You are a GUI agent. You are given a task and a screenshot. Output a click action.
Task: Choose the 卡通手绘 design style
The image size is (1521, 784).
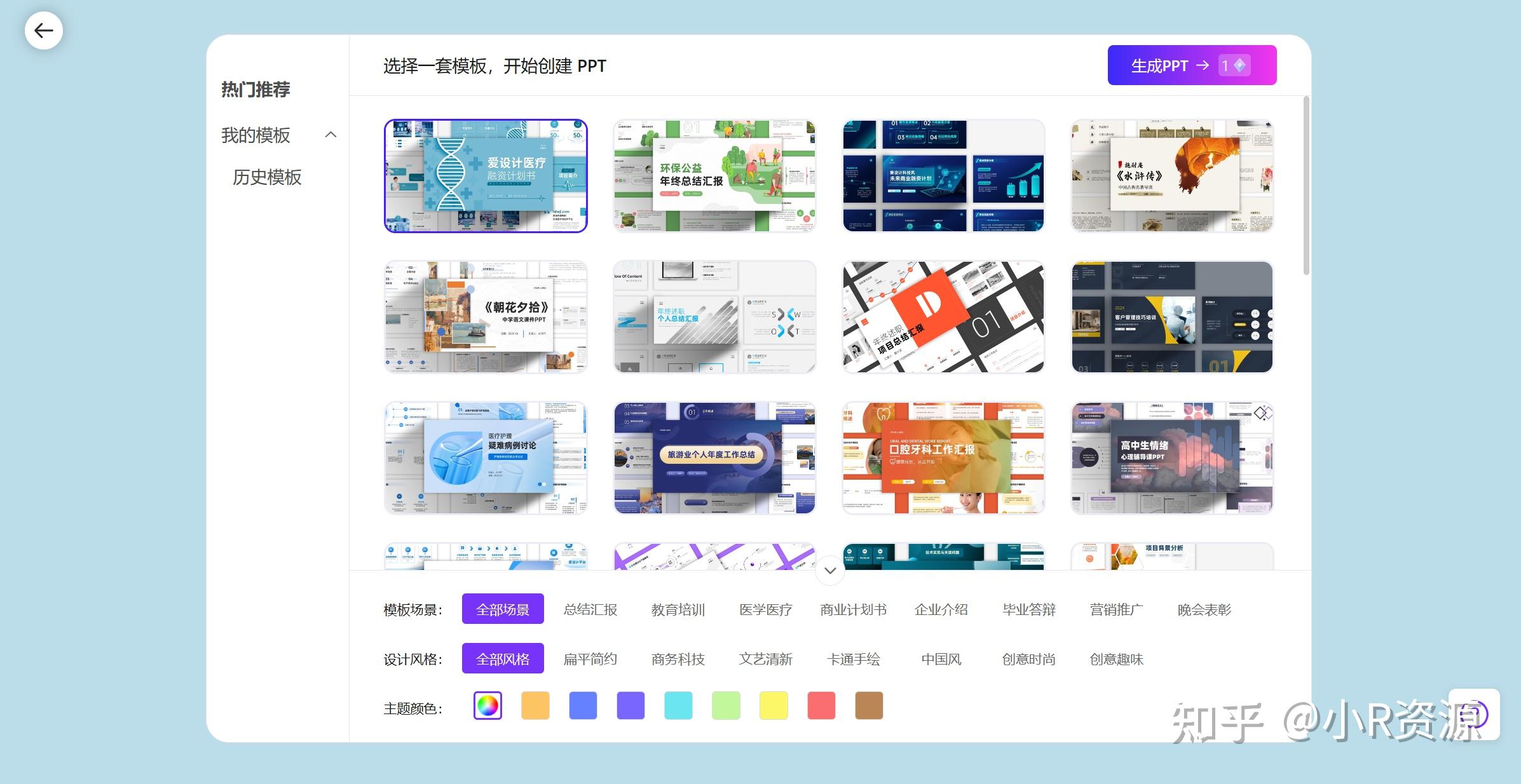(854, 659)
